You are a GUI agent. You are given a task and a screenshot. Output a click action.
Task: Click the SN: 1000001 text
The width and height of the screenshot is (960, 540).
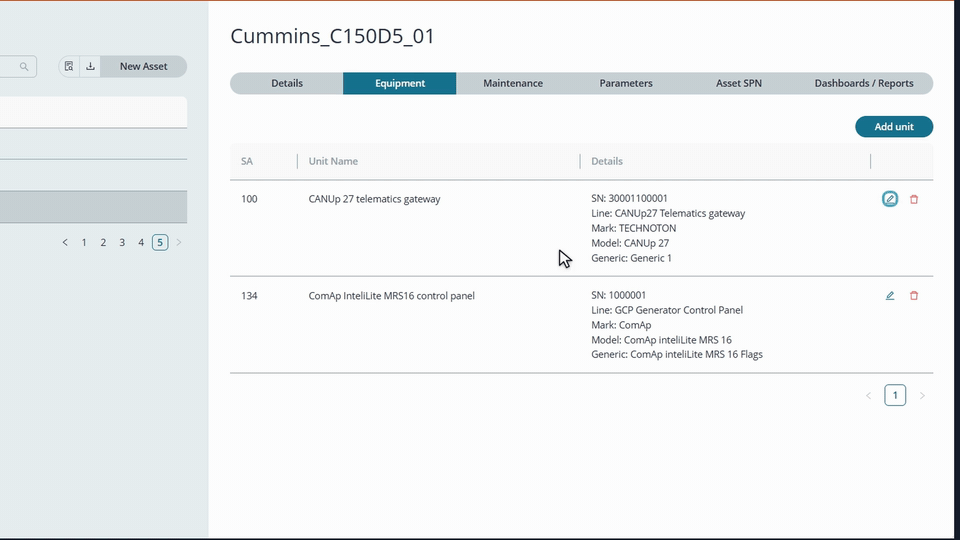point(618,295)
